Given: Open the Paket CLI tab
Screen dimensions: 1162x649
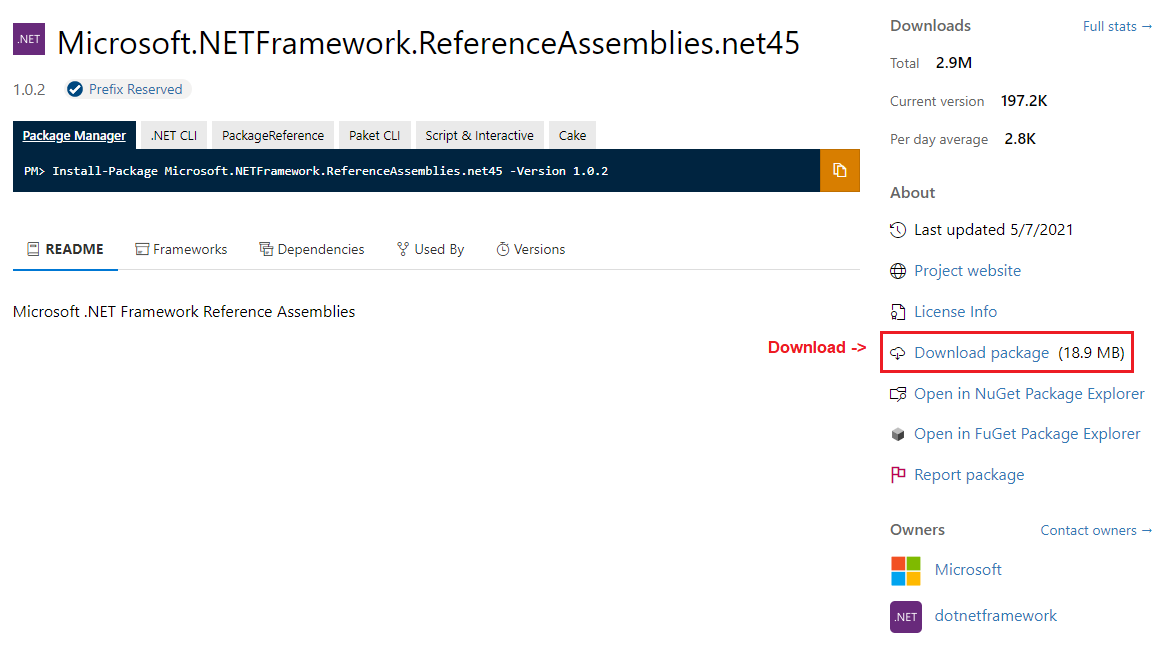Looking at the screenshot, I should click(x=374, y=135).
